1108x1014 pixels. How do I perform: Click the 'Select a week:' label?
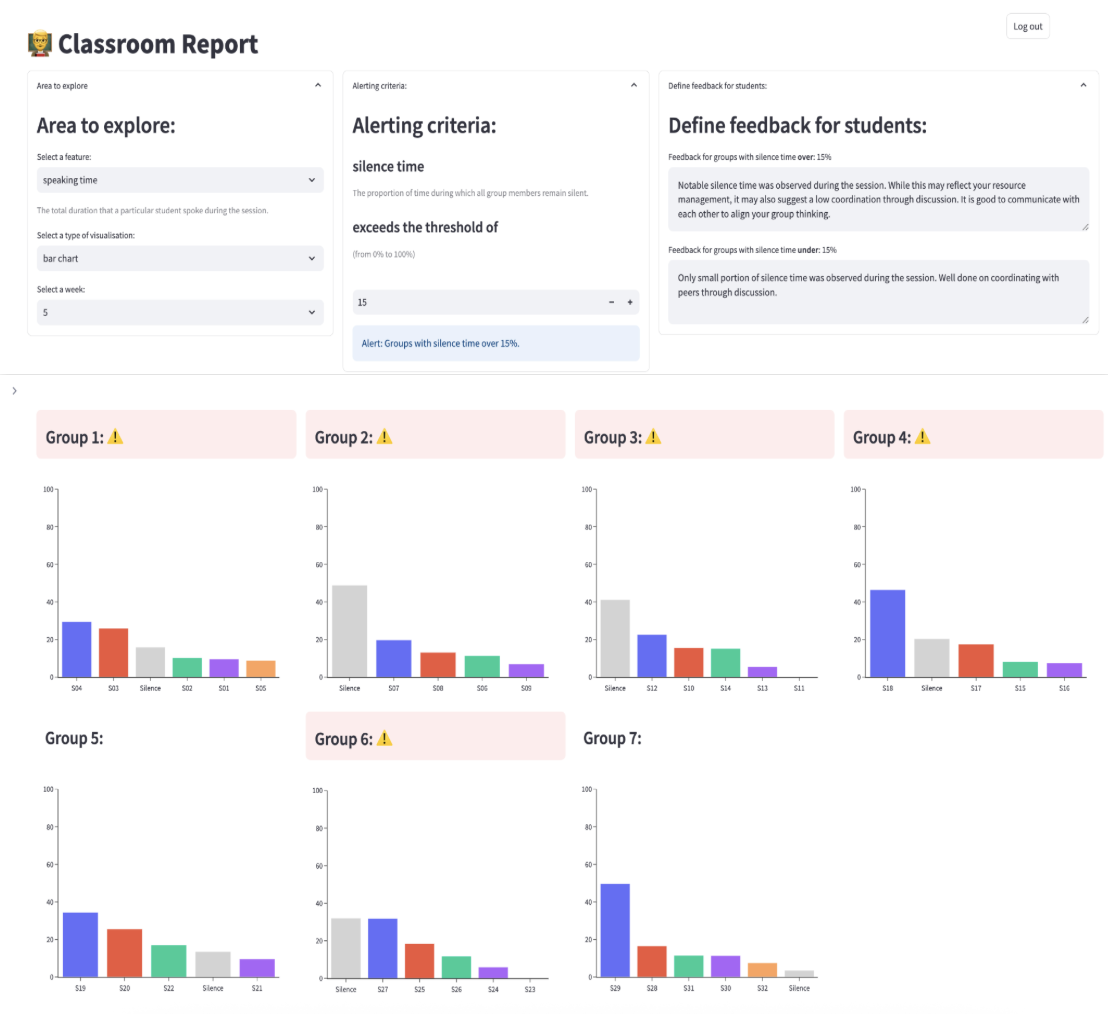pyautogui.click(x=61, y=290)
